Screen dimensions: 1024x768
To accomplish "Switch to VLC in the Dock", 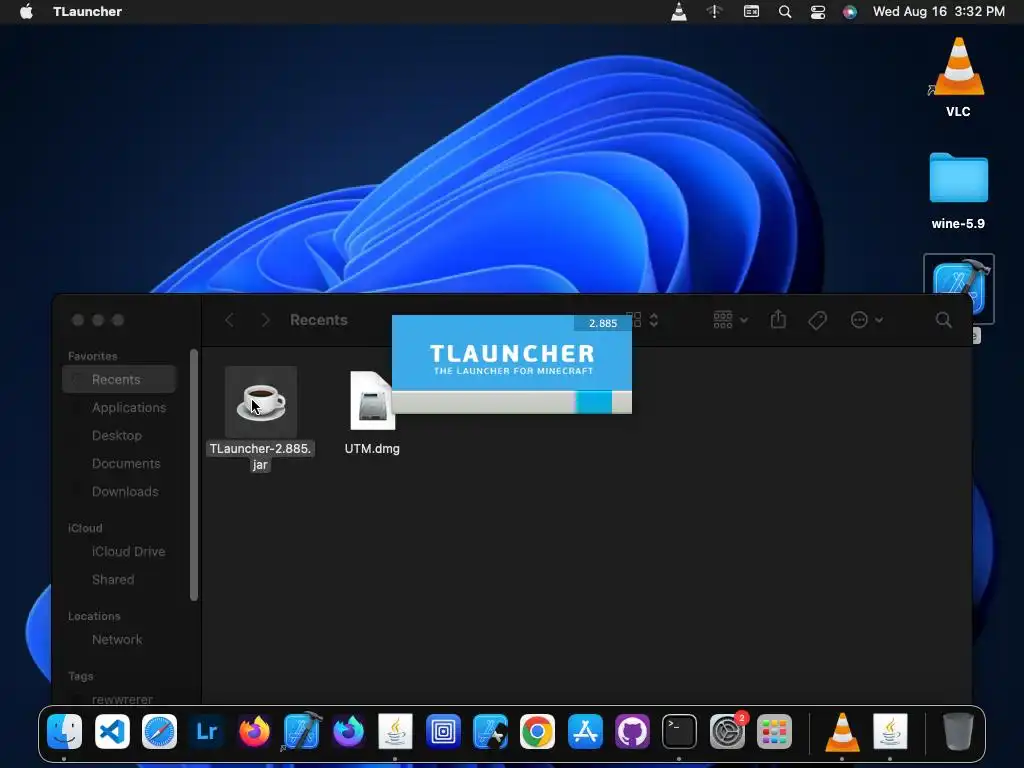I will (842, 731).
